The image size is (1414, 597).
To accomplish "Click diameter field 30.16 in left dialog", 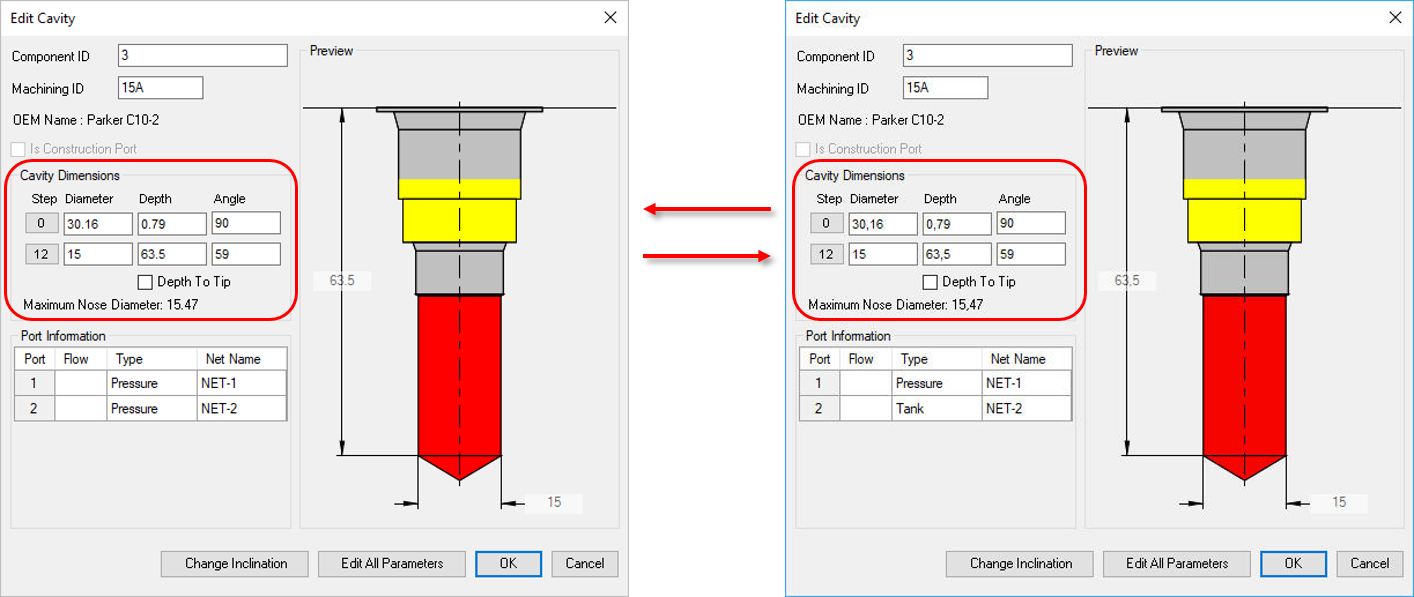I will [98, 223].
